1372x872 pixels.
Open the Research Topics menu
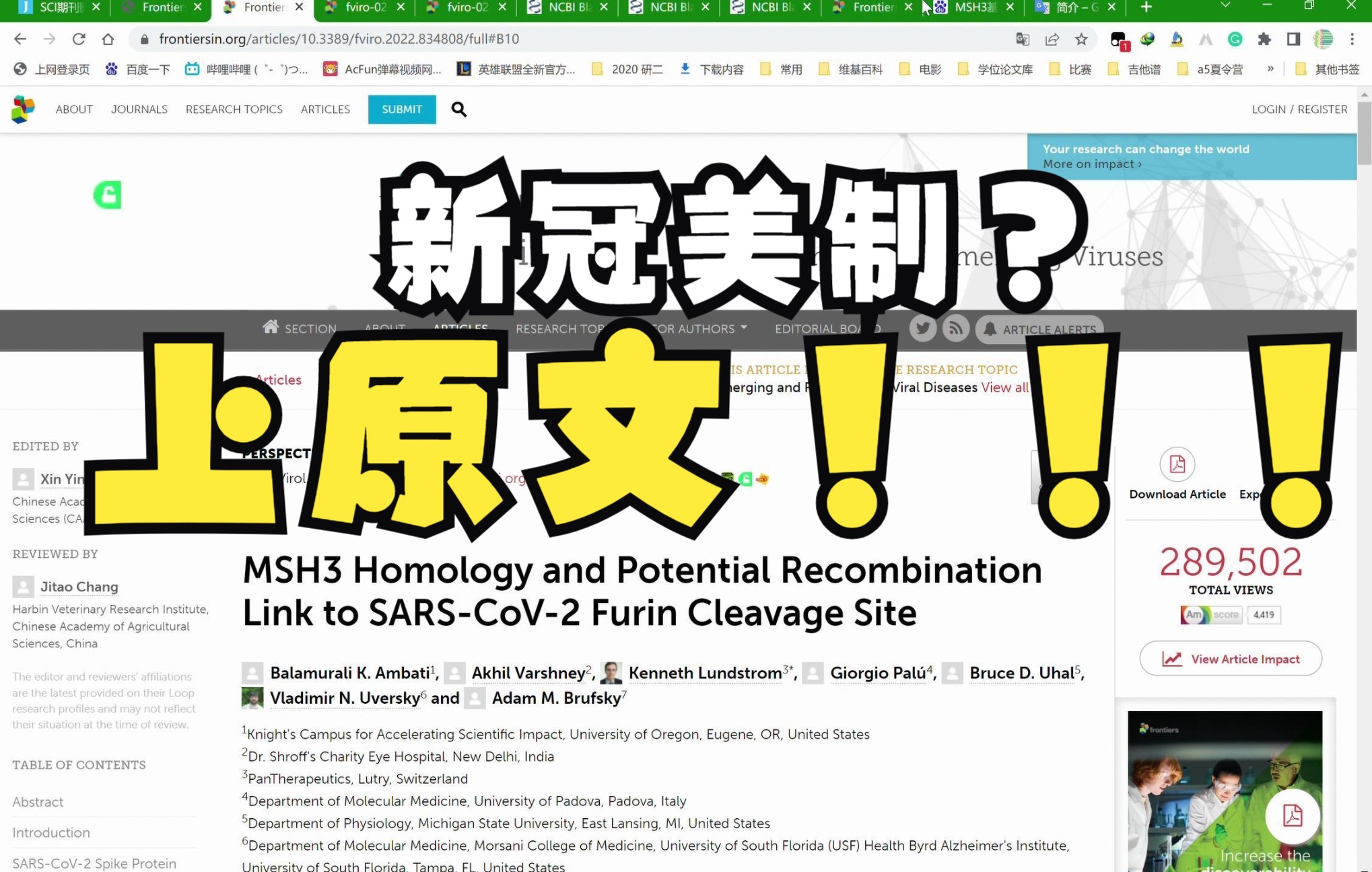pos(234,109)
